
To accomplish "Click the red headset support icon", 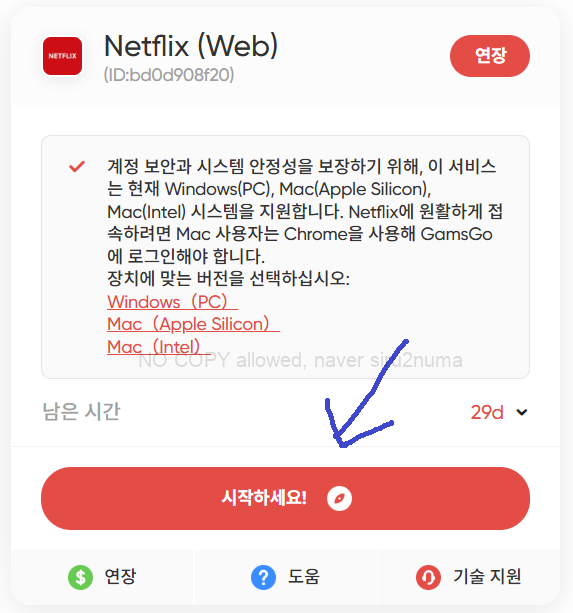I will tap(428, 577).
